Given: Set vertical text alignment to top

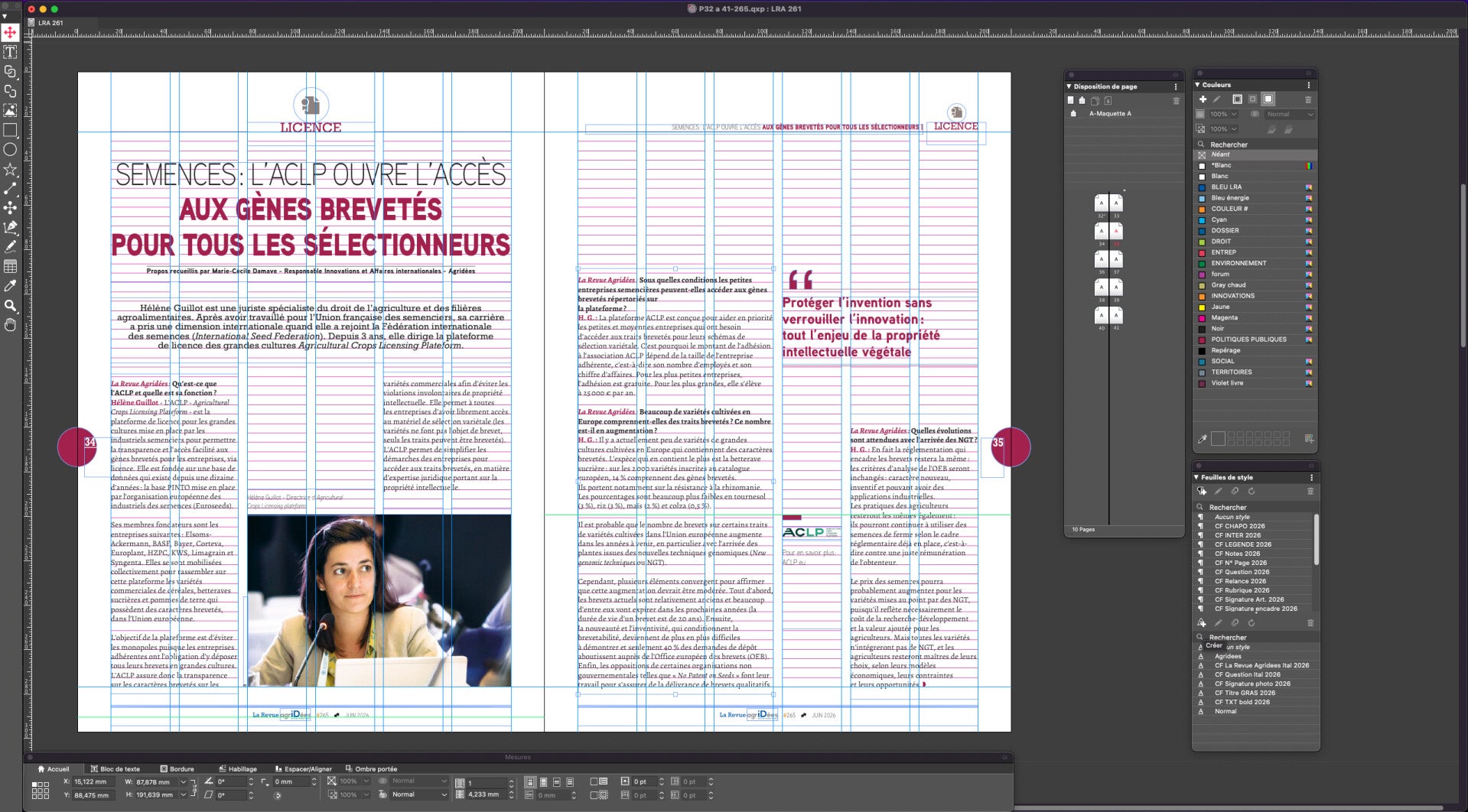Looking at the screenshot, I should [530, 782].
